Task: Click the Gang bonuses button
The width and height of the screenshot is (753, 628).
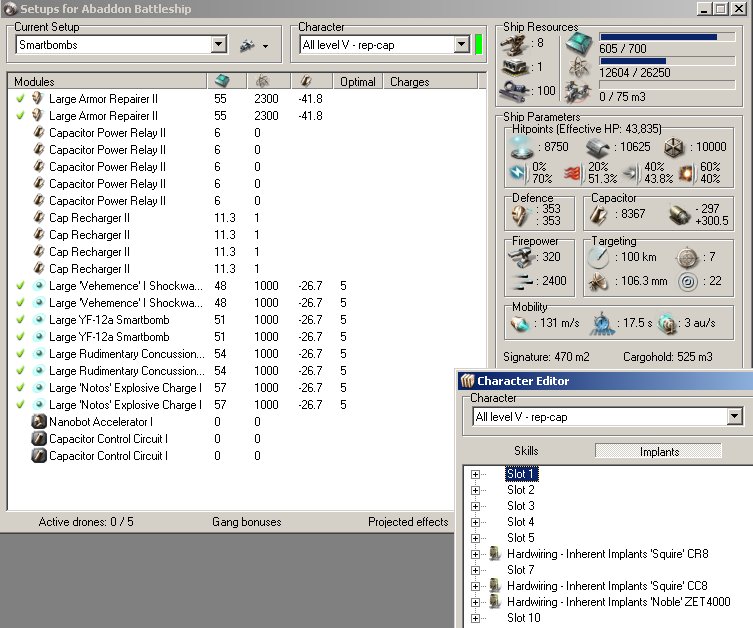Action: click(246, 521)
